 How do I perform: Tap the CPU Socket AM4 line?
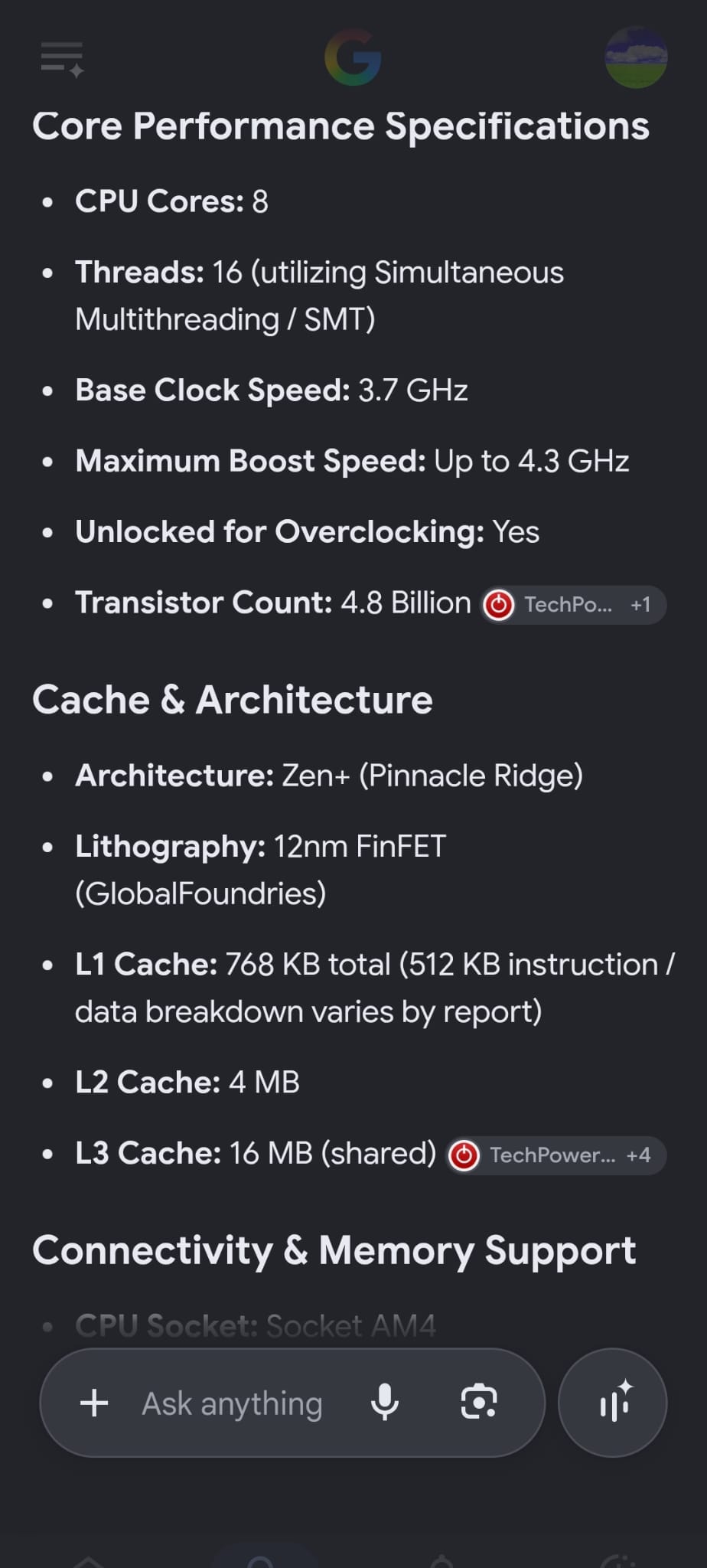coord(256,1325)
